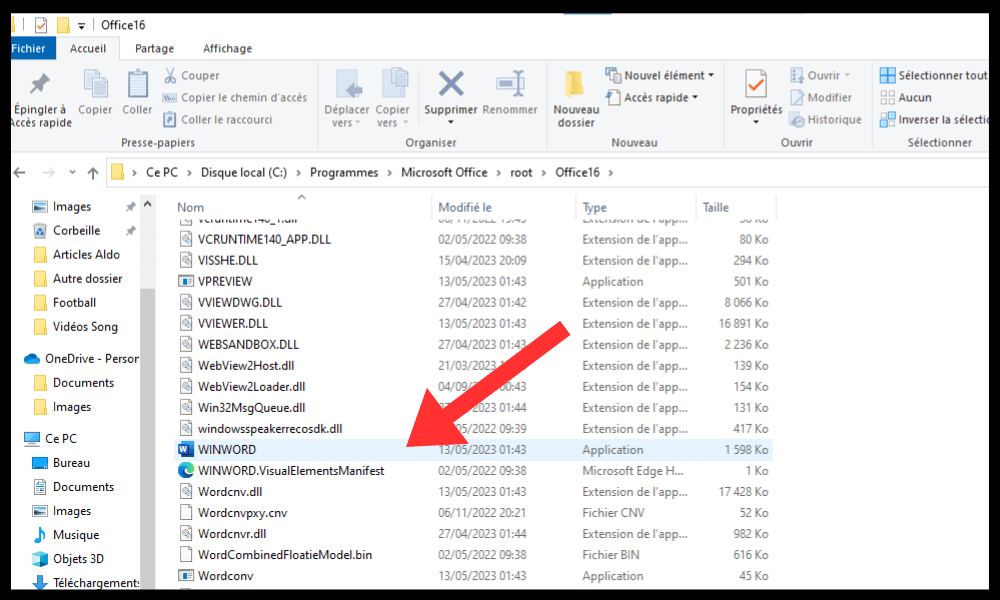Viewport: 1000px width, 600px height.
Task: Open Corbeille in the navigation pane
Action: 76,231
